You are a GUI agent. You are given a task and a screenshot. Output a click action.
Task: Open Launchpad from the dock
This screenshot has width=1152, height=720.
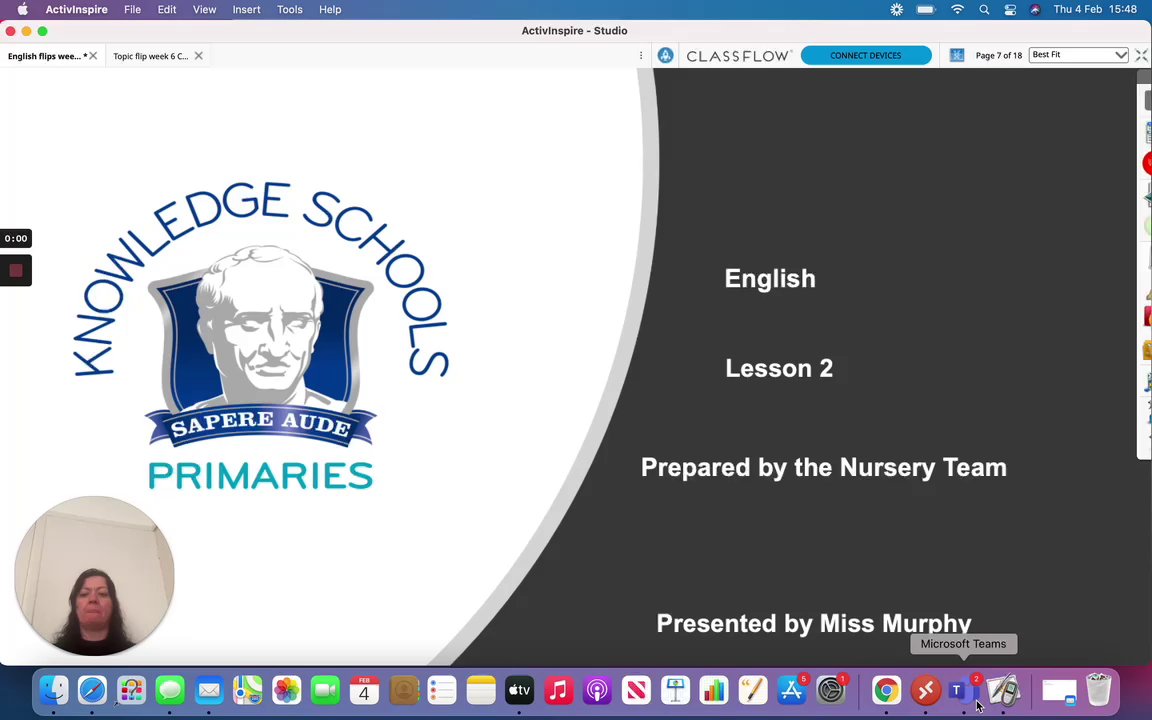[x=132, y=691]
